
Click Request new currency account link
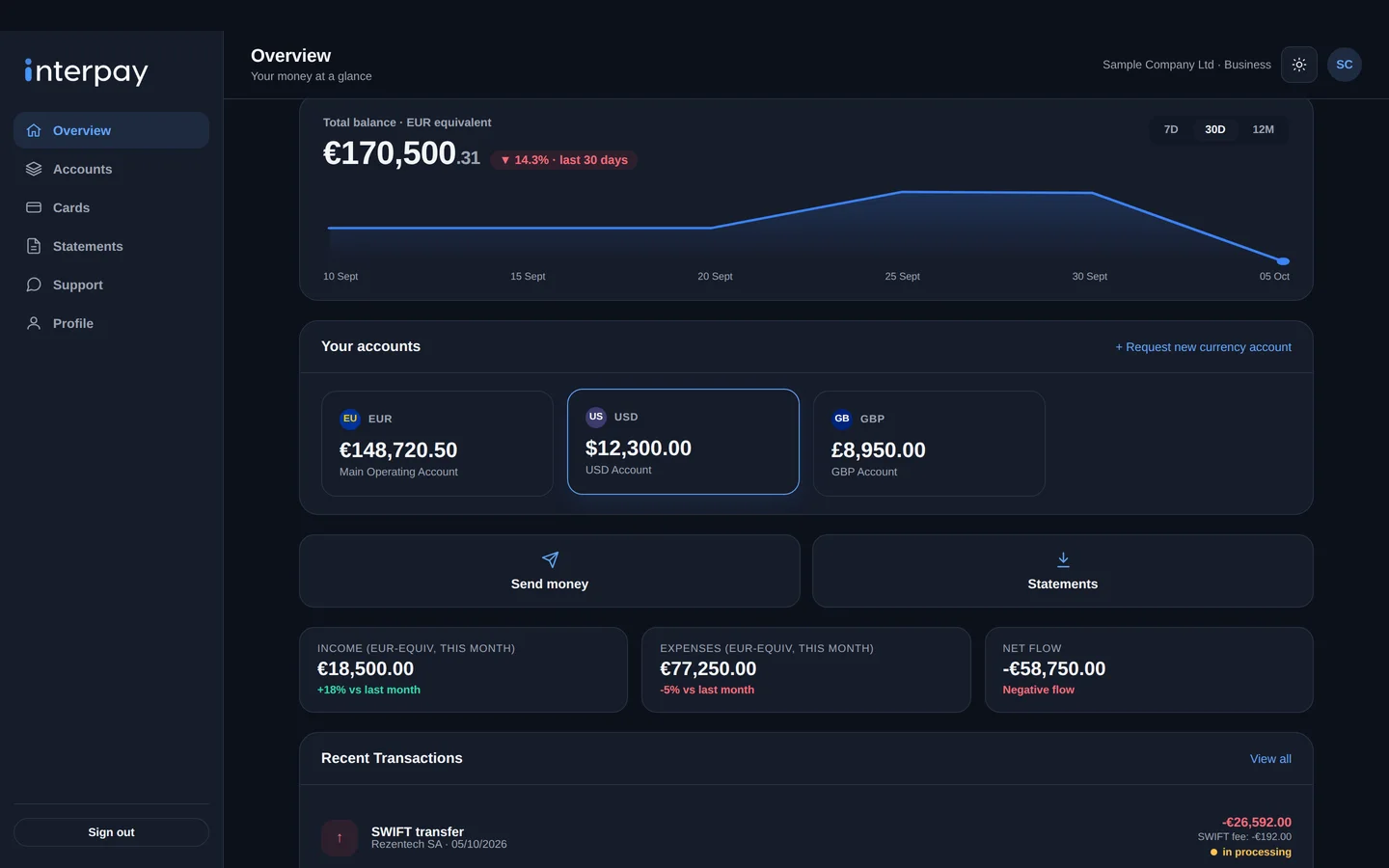pyautogui.click(x=1203, y=347)
